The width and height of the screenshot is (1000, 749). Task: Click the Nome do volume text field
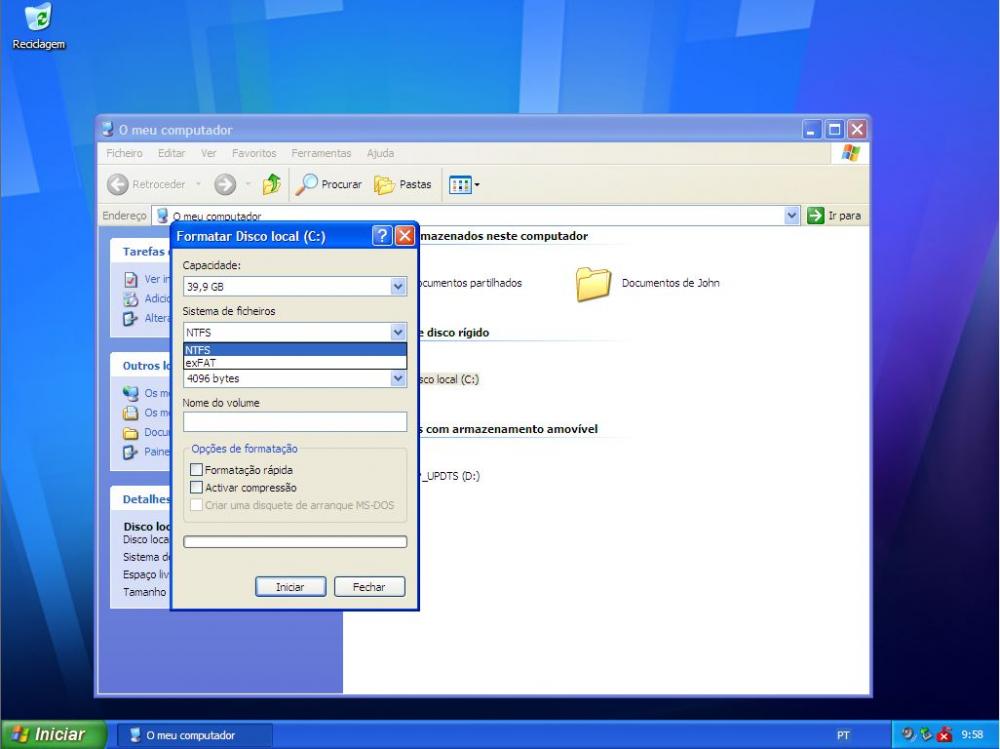295,422
